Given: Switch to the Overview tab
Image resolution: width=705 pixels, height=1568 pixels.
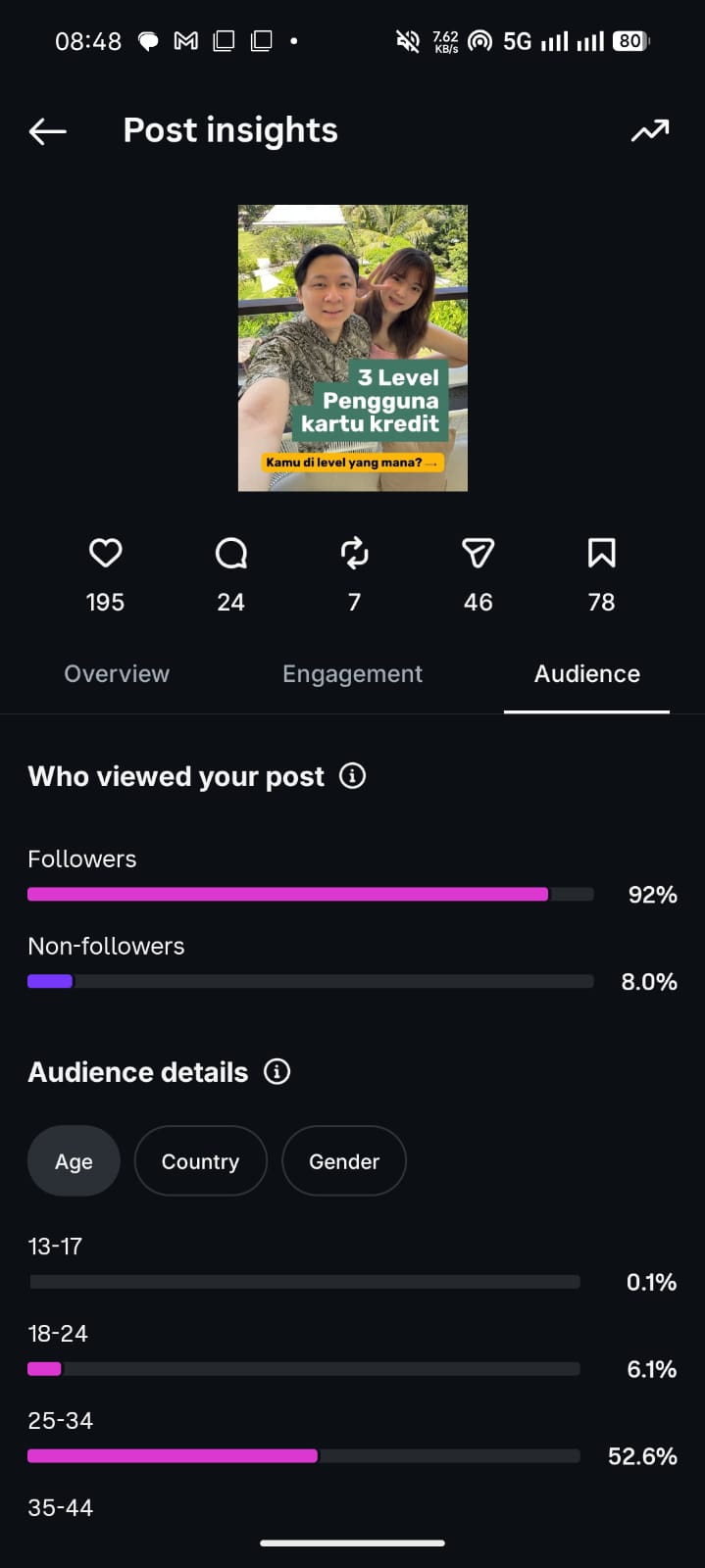Looking at the screenshot, I should [x=117, y=674].
